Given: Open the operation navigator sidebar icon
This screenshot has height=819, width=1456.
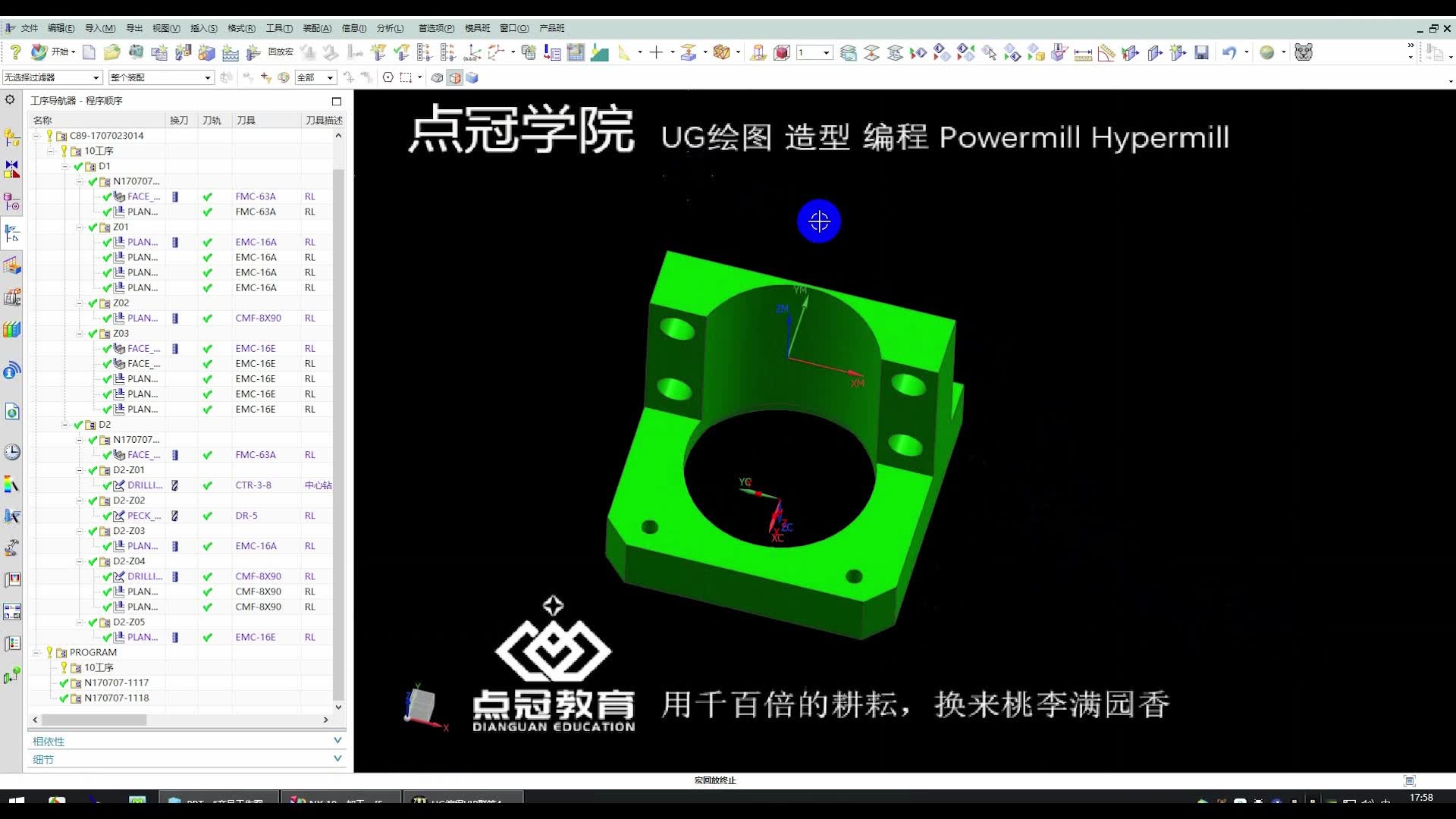Looking at the screenshot, I should coord(11,234).
